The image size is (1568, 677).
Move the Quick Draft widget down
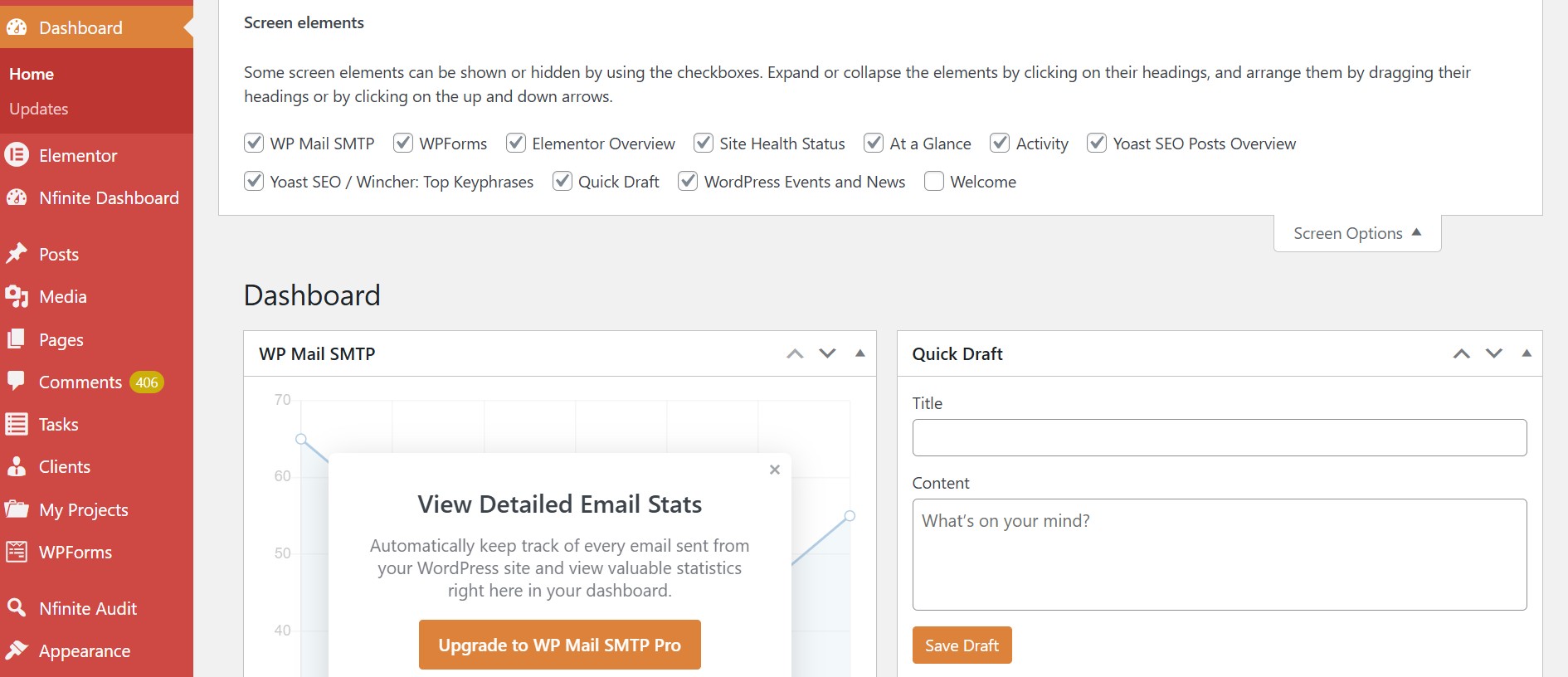pyautogui.click(x=1494, y=353)
